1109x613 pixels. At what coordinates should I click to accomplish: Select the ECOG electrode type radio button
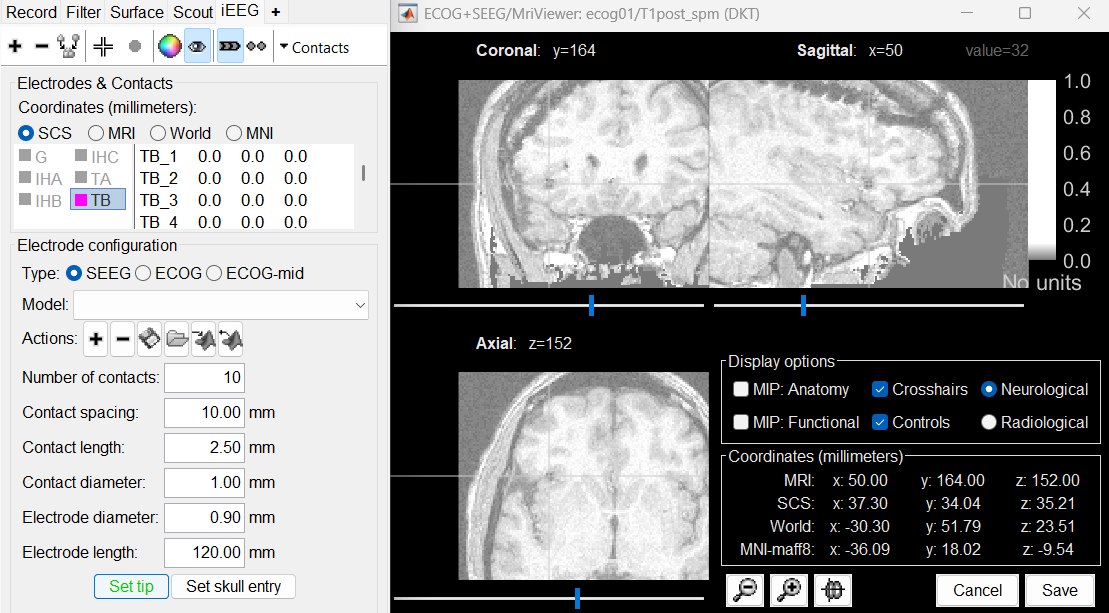144,273
